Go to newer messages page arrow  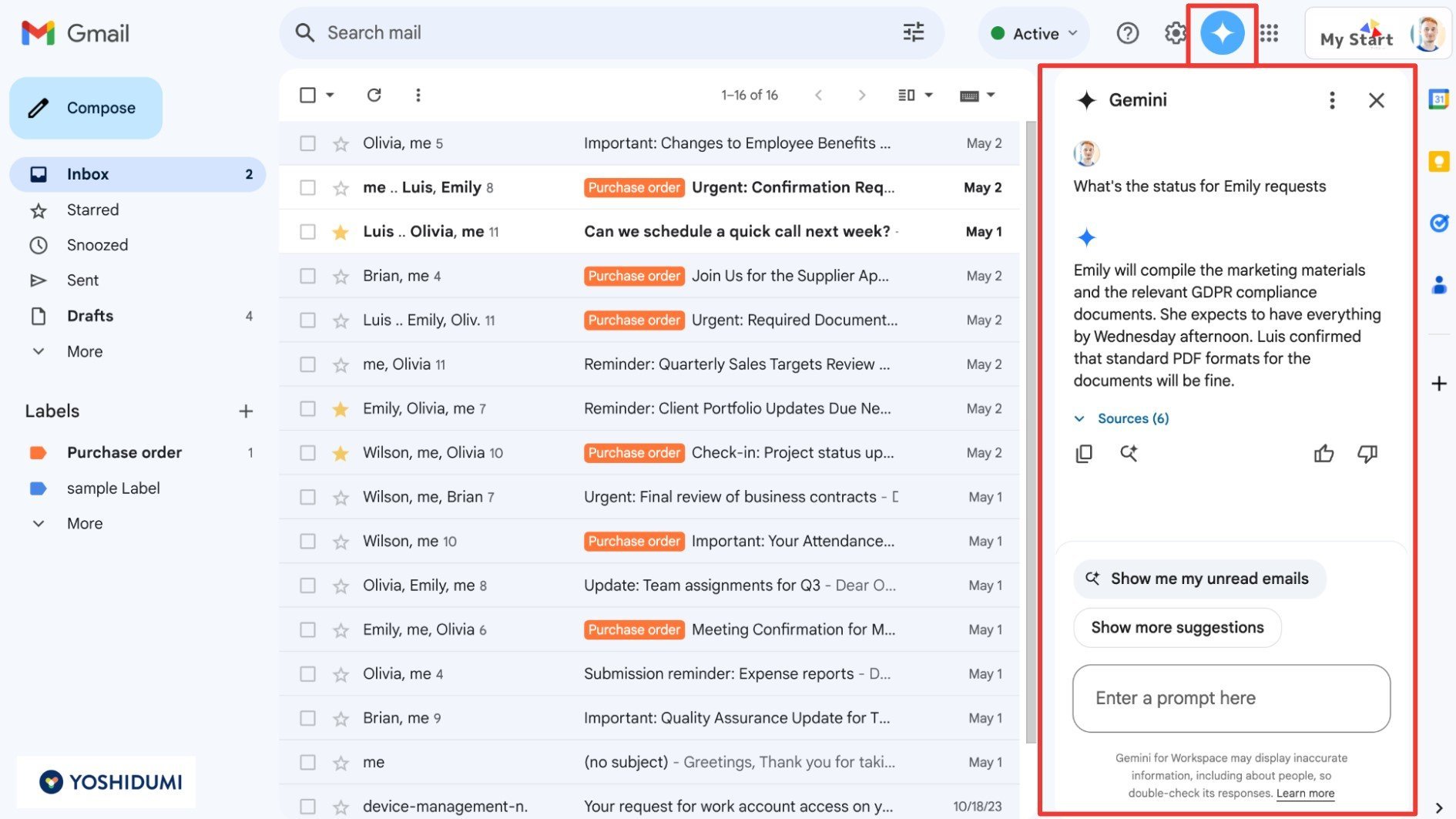(818, 95)
